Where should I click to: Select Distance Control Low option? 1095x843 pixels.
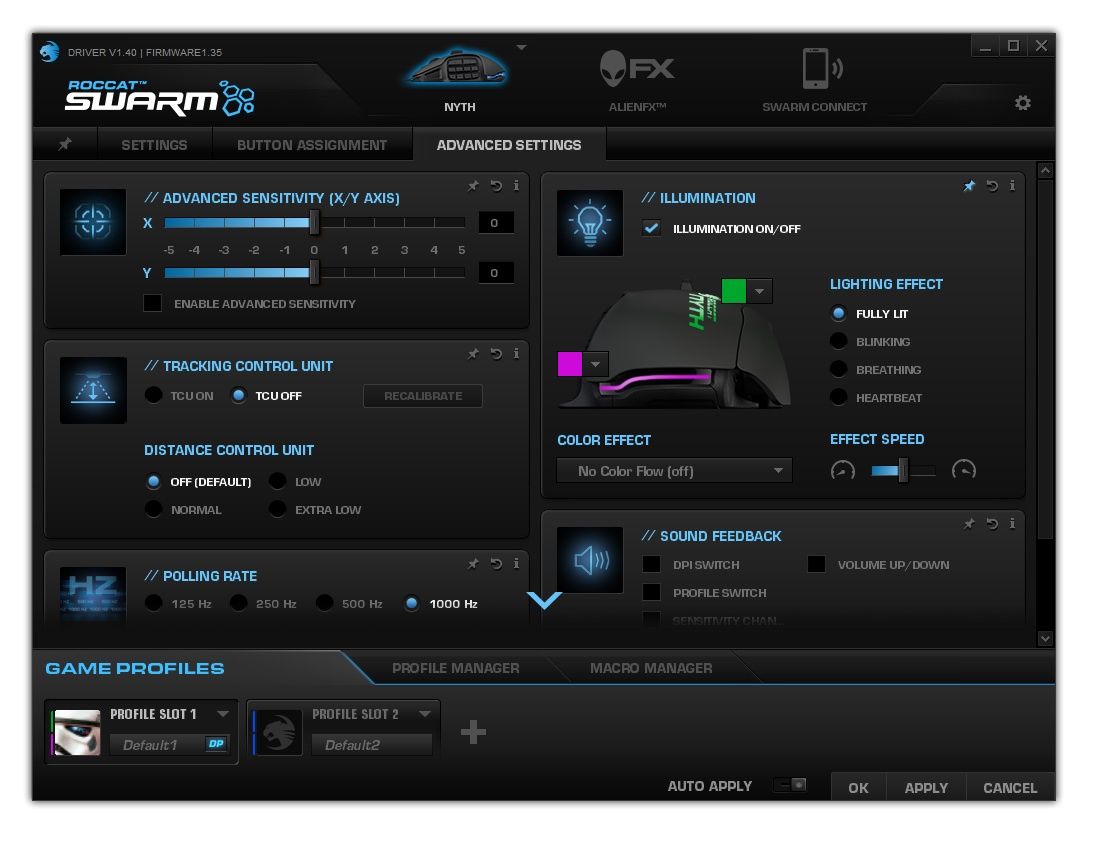pyautogui.click(x=277, y=481)
